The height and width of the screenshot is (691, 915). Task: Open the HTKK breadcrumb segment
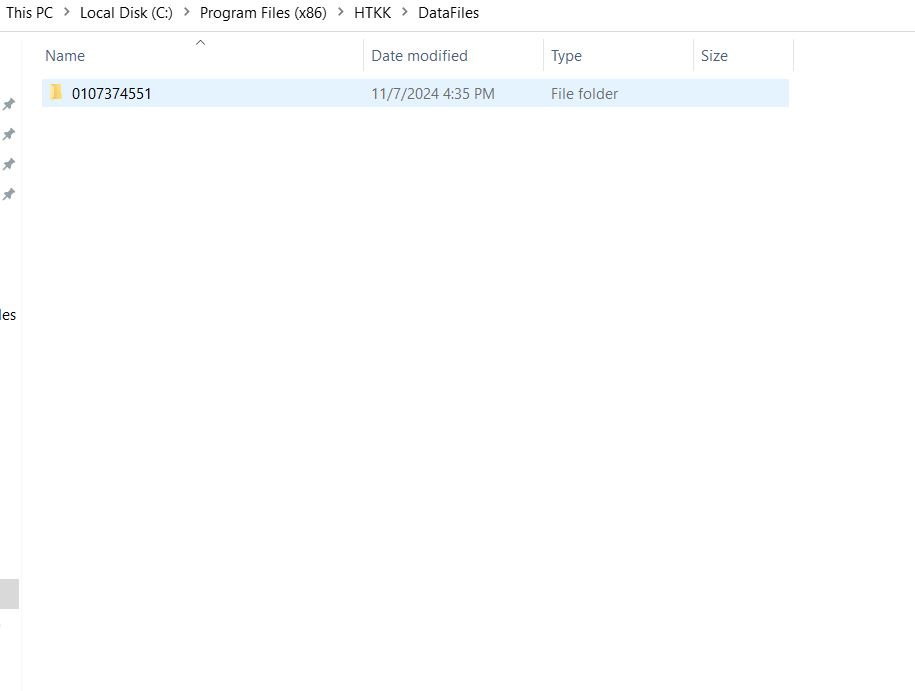point(372,13)
